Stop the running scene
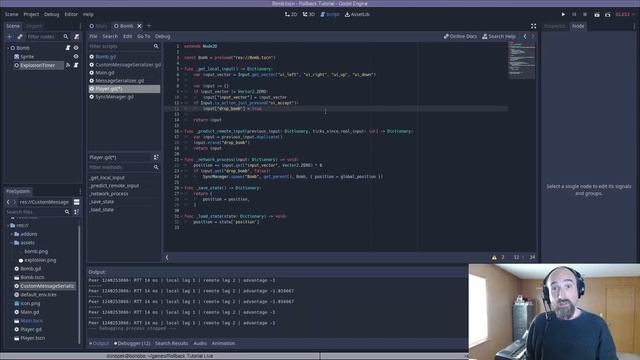Screen dimensions: 640x360 tap(585, 14)
